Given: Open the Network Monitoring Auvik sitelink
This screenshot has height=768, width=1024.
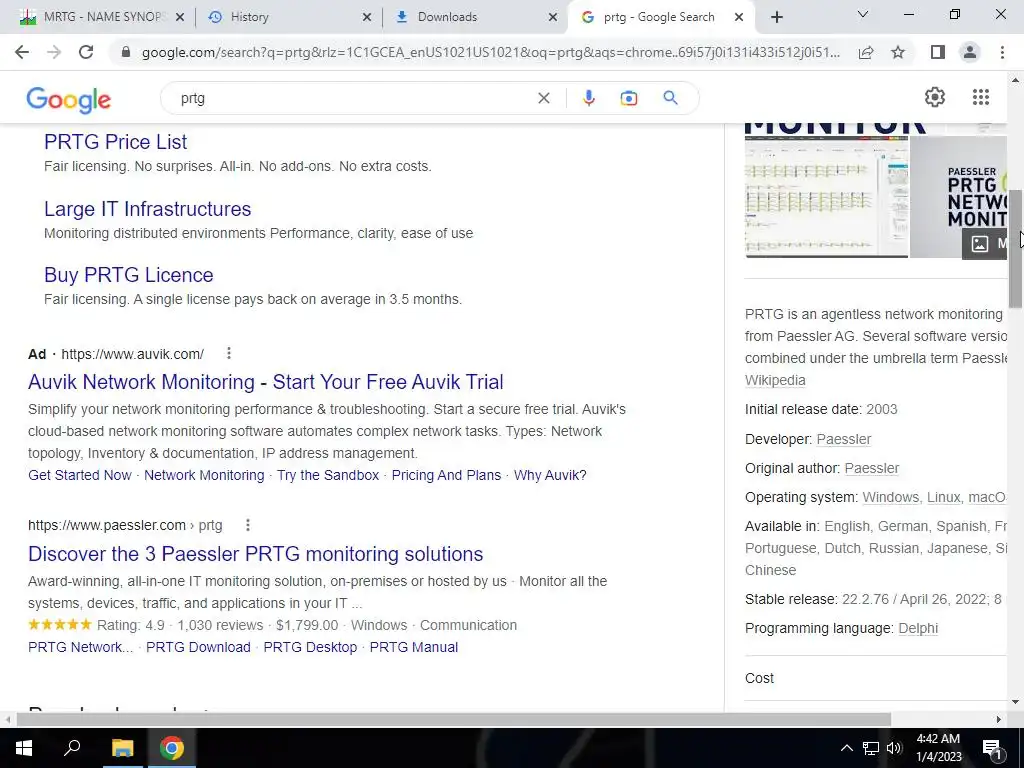Looking at the screenshot, I should (x=204, y=475).
